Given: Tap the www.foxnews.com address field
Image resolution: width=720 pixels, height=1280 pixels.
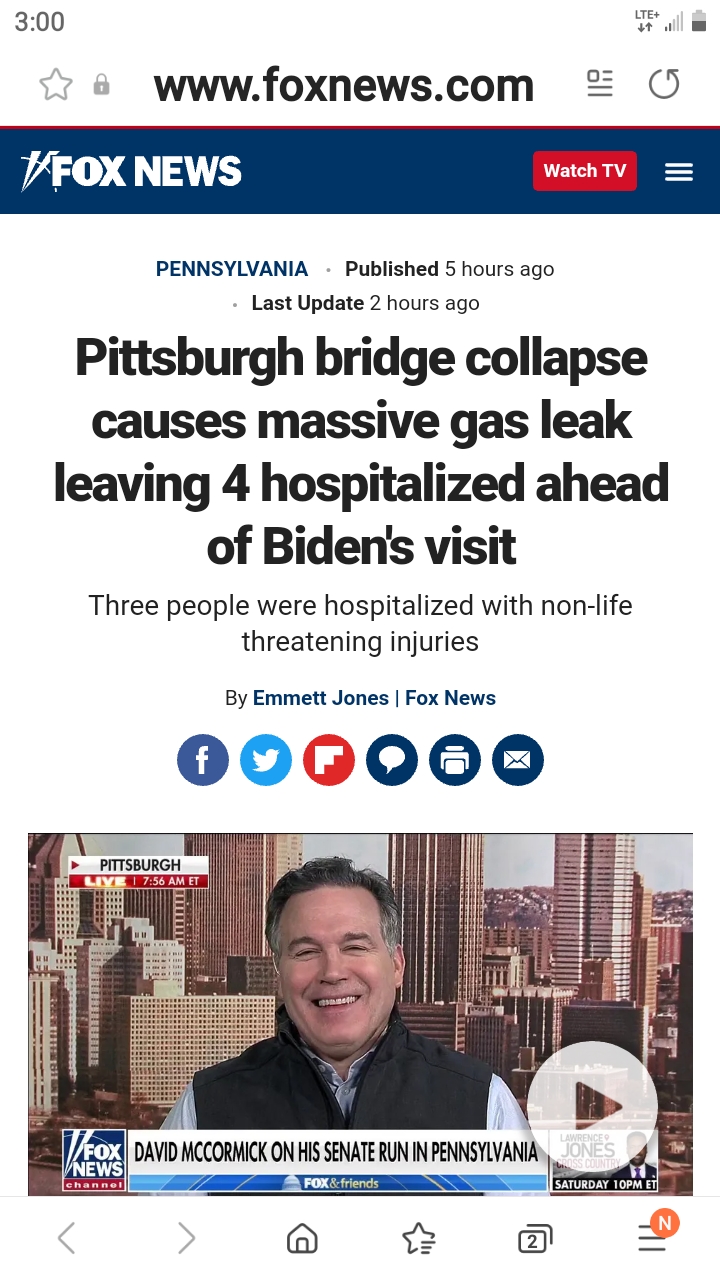Looking at the screenshot, I should coord(344,85).
